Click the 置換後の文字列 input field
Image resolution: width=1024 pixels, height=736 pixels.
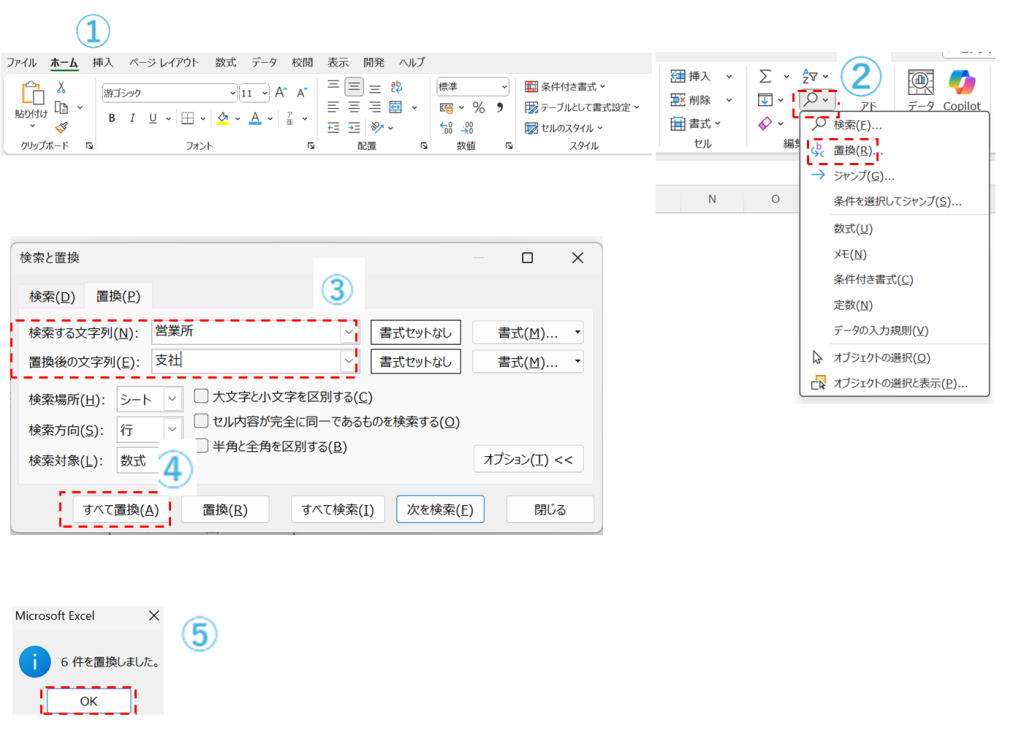[245, 360]
